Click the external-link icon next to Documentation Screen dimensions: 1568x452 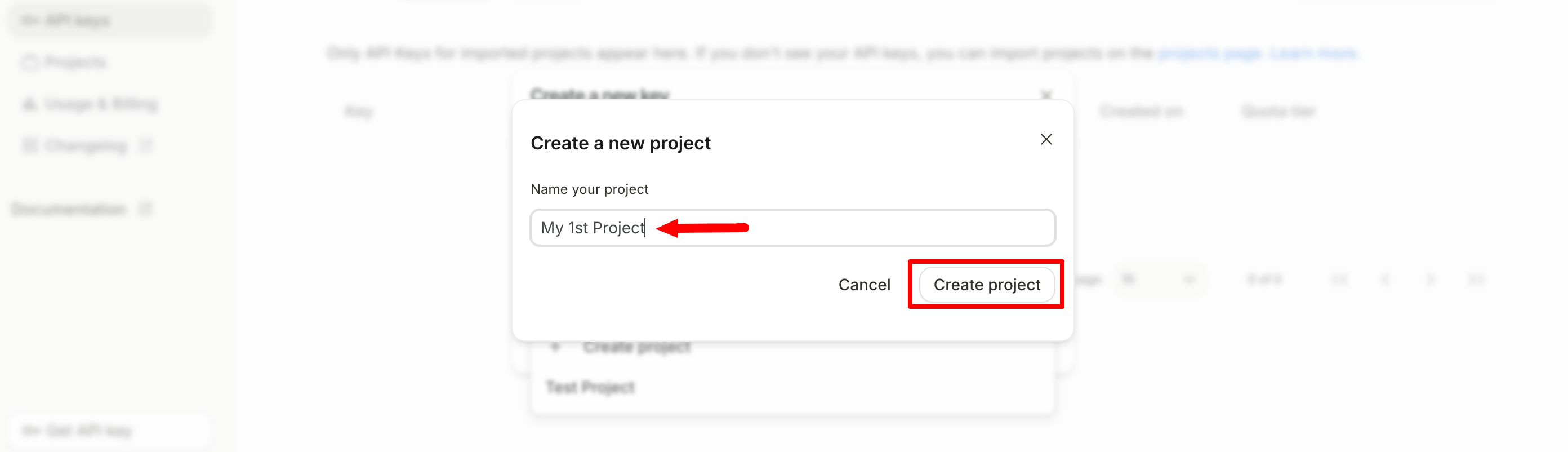pos(145,209)
